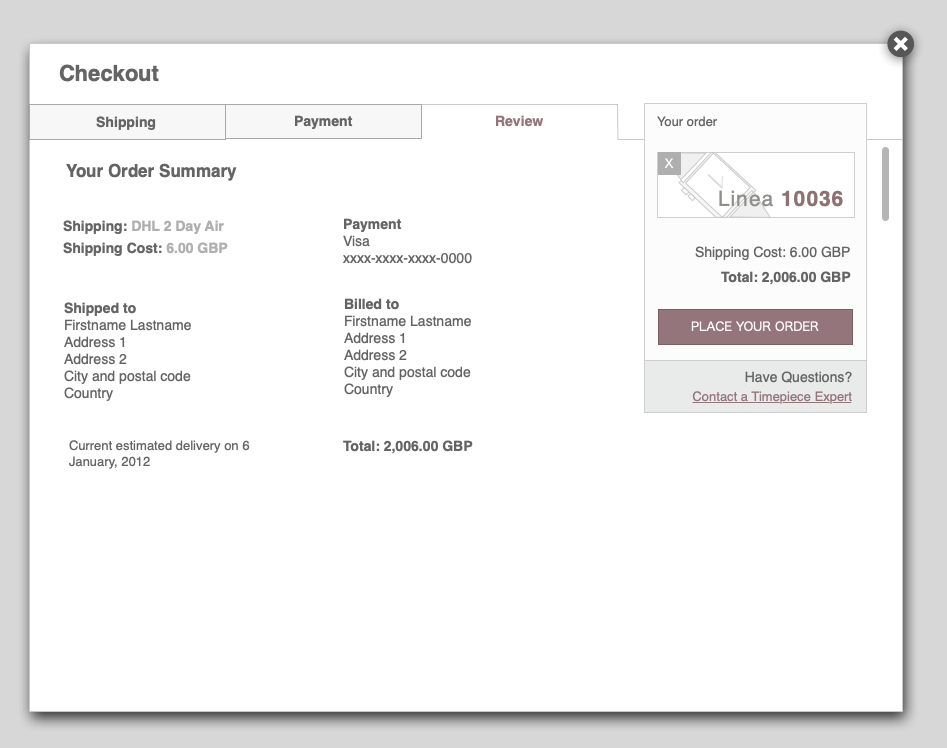The image size is (947, 748).
Task: Switch to the Shipping tab
Action: [126, 122]
